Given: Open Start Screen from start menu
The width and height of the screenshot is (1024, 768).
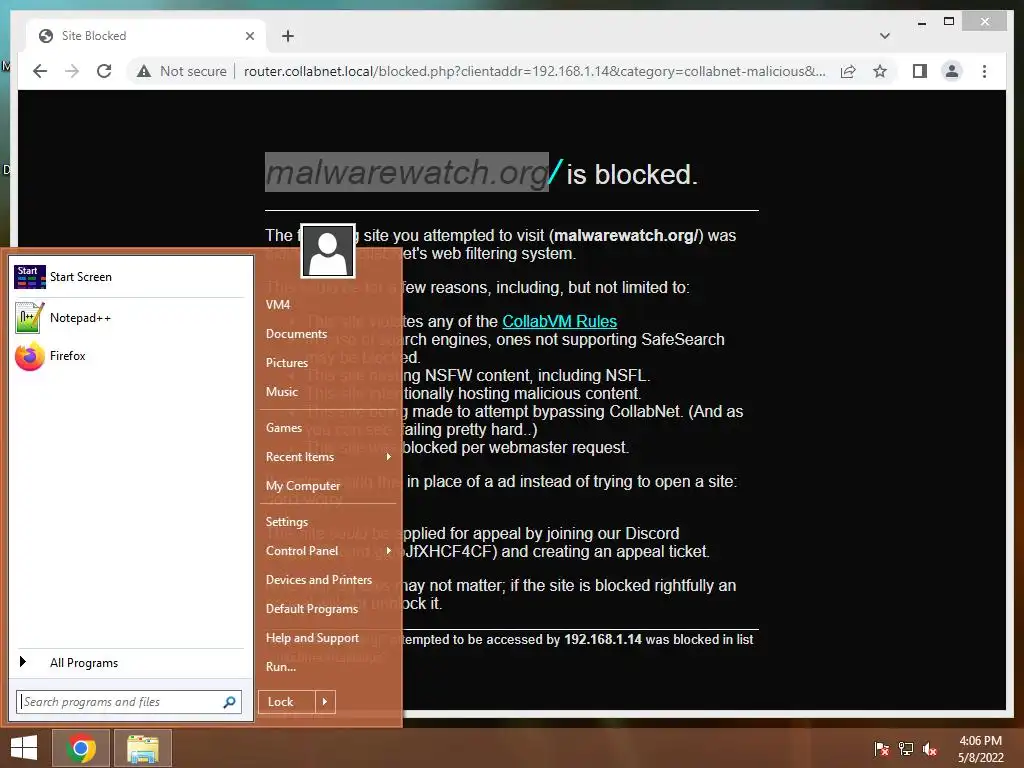Looking at the screenshot, I should click(x=129, y=277).
